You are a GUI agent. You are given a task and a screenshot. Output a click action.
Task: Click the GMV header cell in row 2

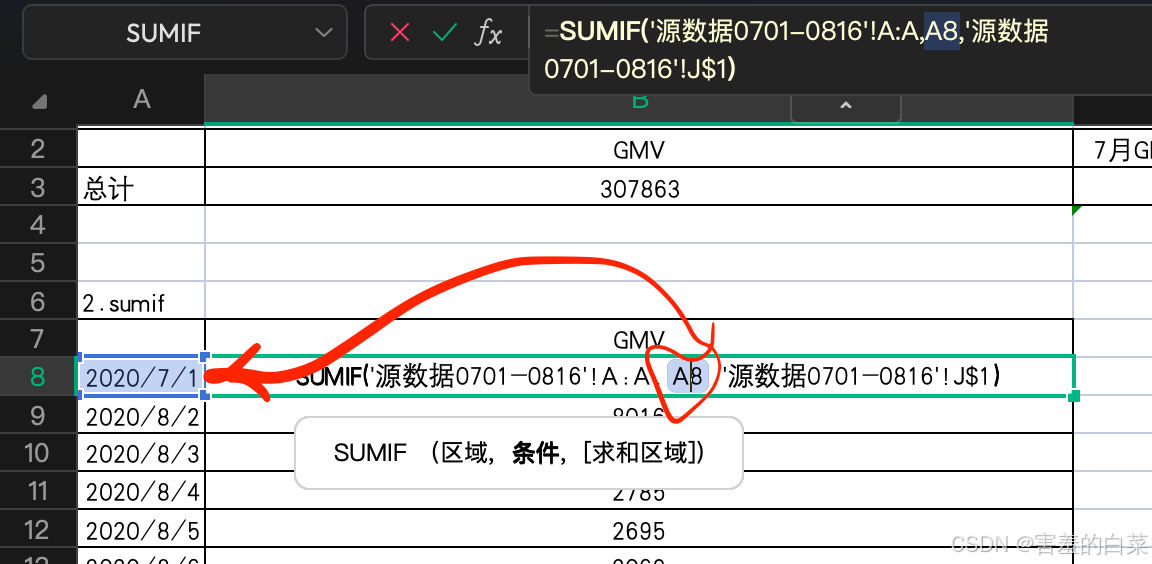(x=639, y=150)
